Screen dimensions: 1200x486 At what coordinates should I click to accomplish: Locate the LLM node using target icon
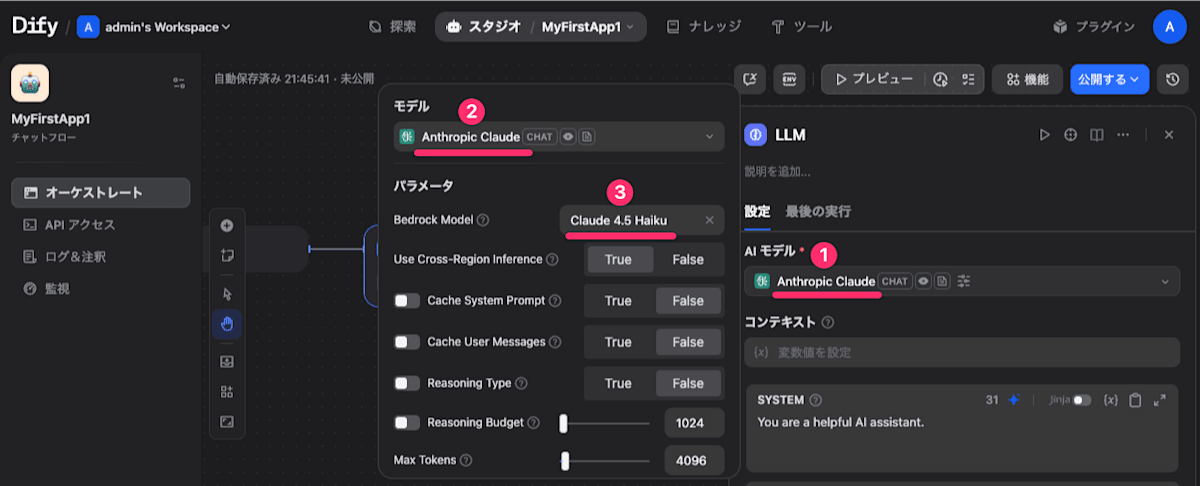(1071, 134)
